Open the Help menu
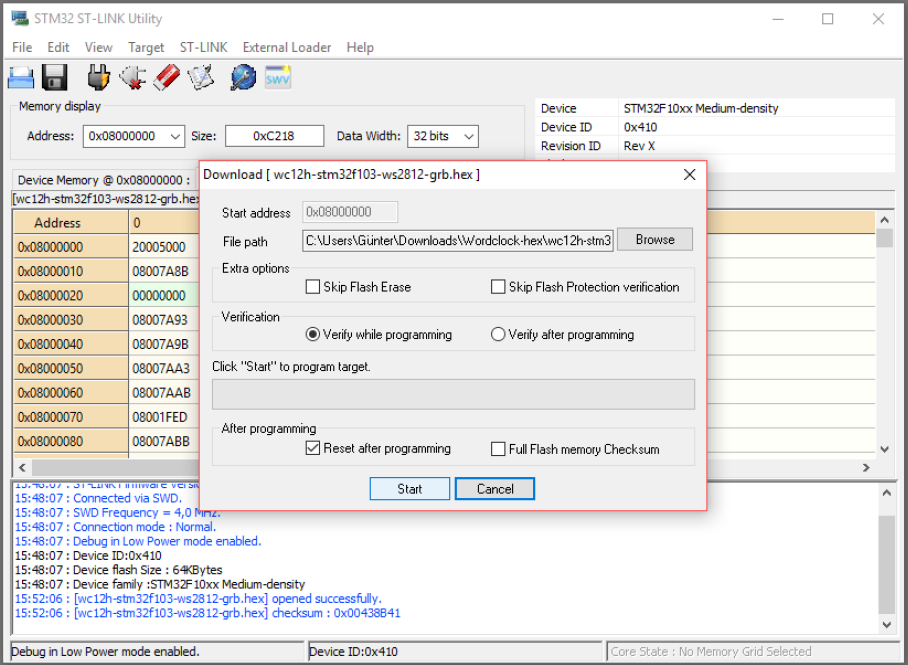This screenshot has height=665, width=908. 360,48
